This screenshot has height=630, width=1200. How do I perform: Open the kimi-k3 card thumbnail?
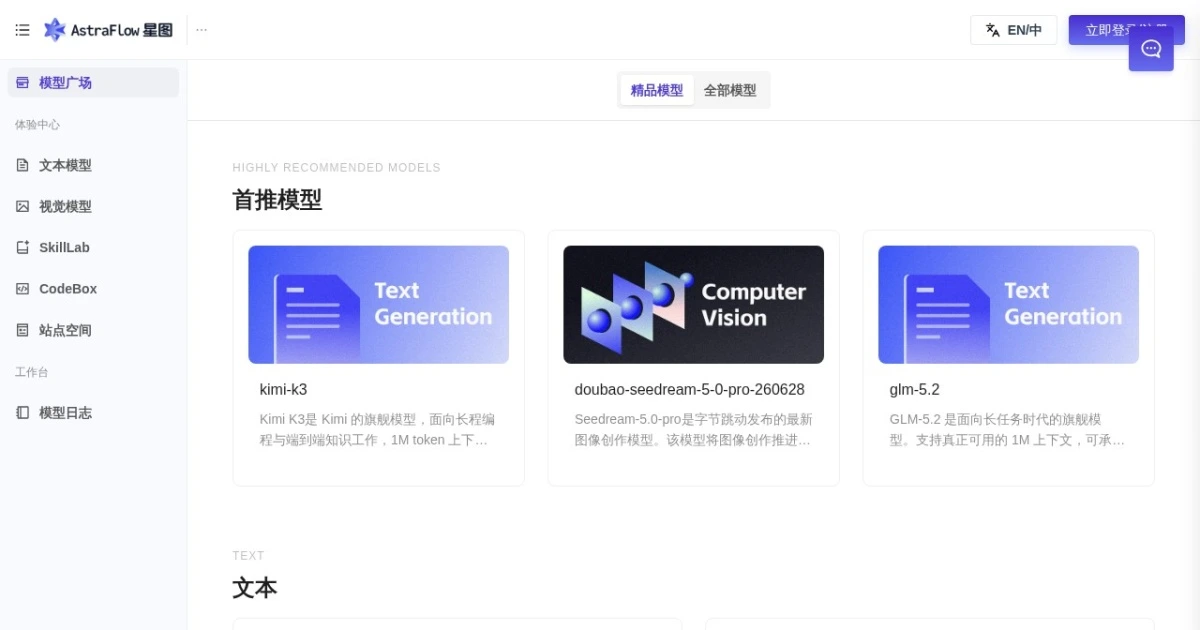click(378, 305)
